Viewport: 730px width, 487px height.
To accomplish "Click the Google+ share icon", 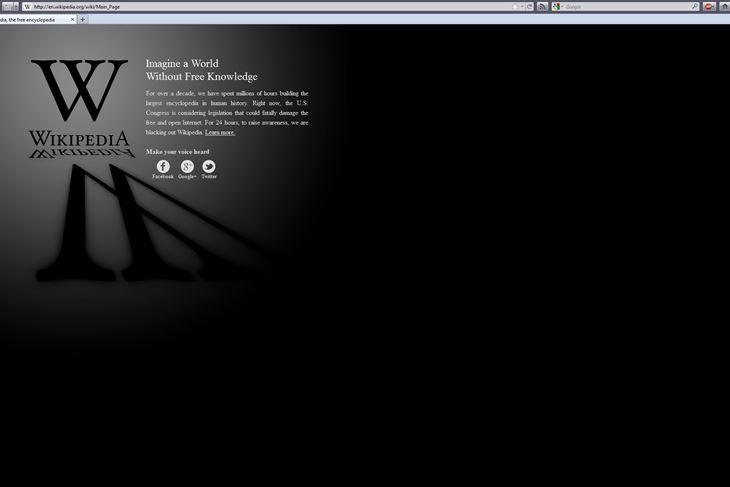I will 187,167.
